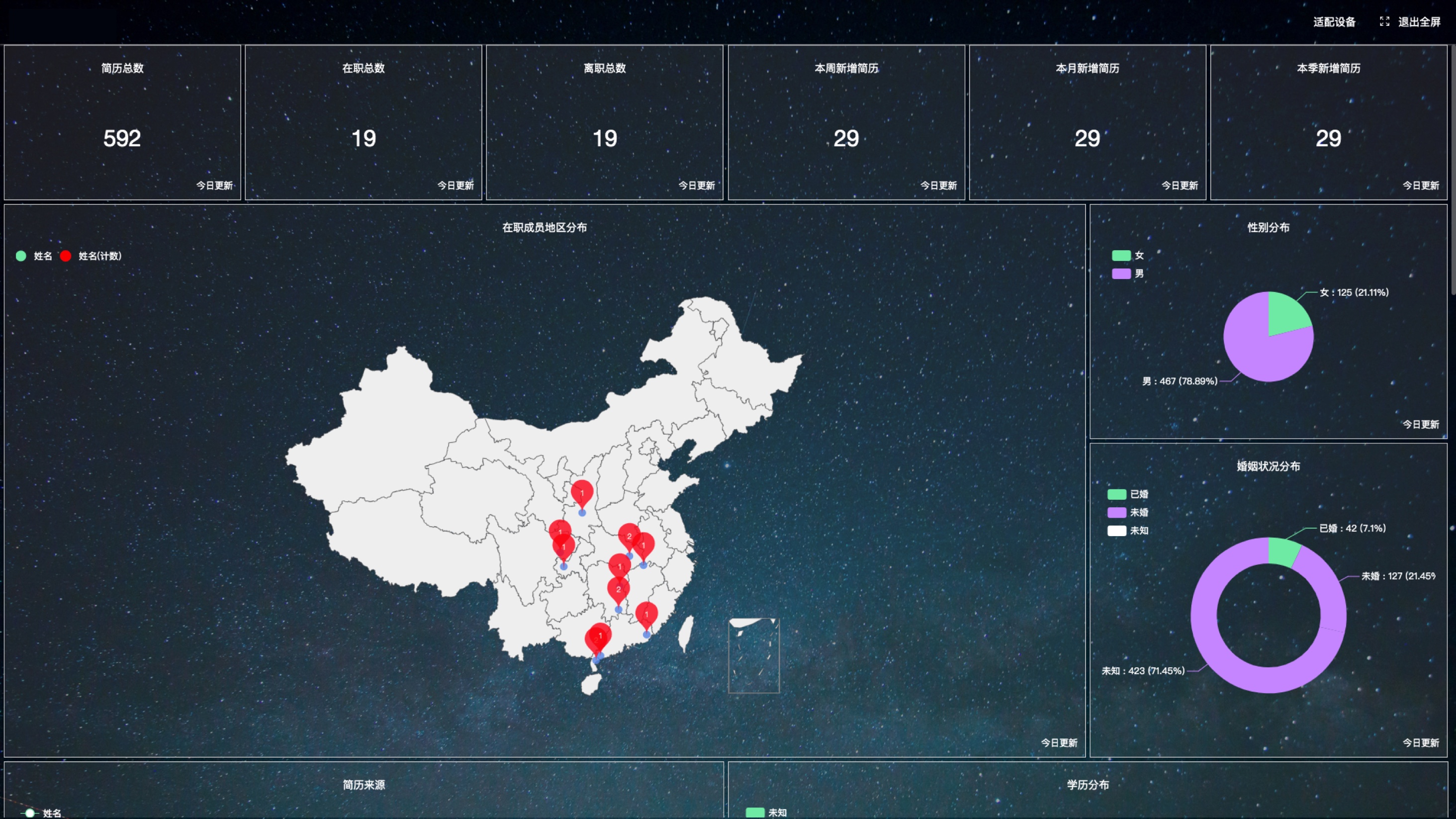Click the upper red marker labeled 2

pos(628,534)
